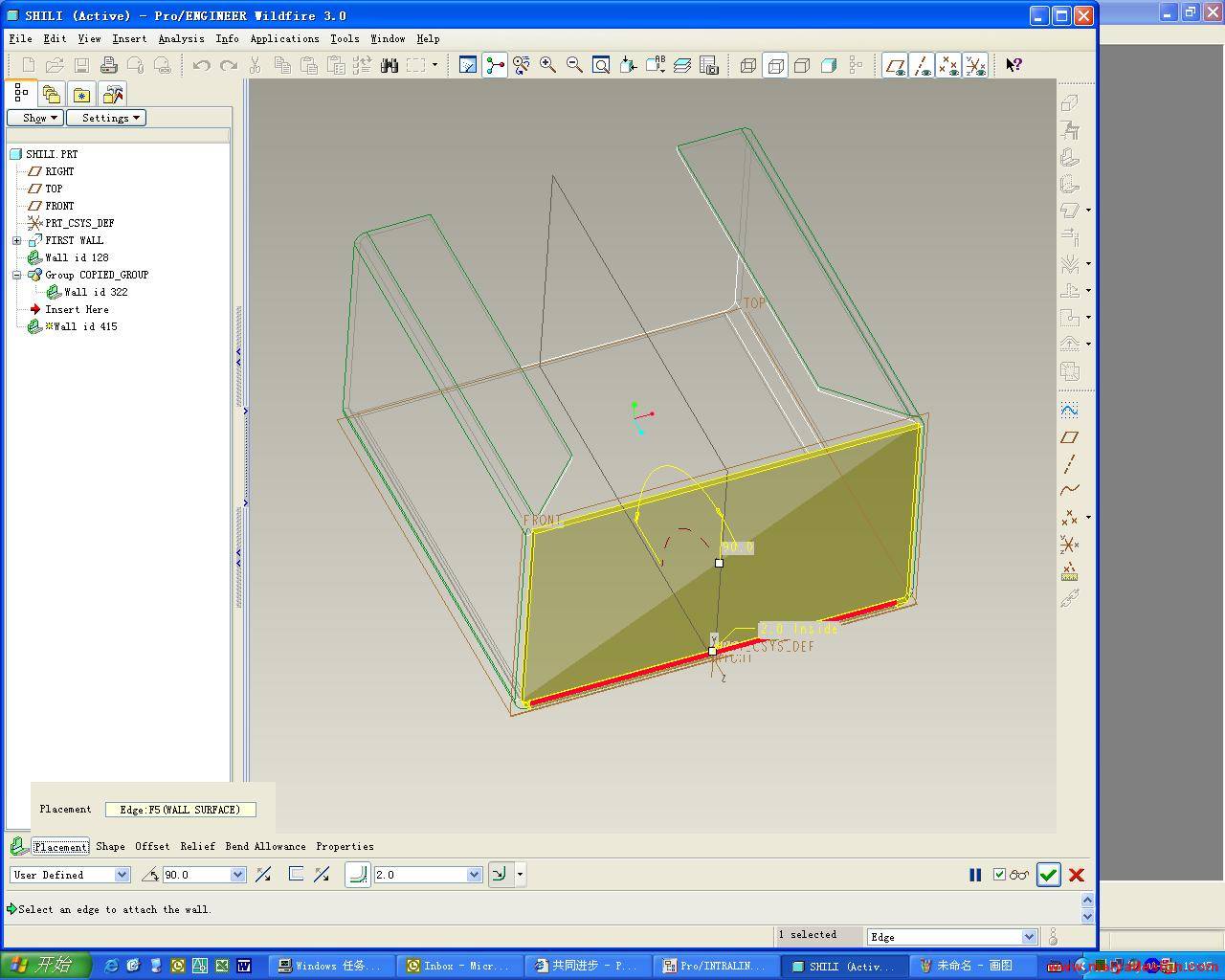
Task: Switch to Shading display mode
Action: pos(829,65)
